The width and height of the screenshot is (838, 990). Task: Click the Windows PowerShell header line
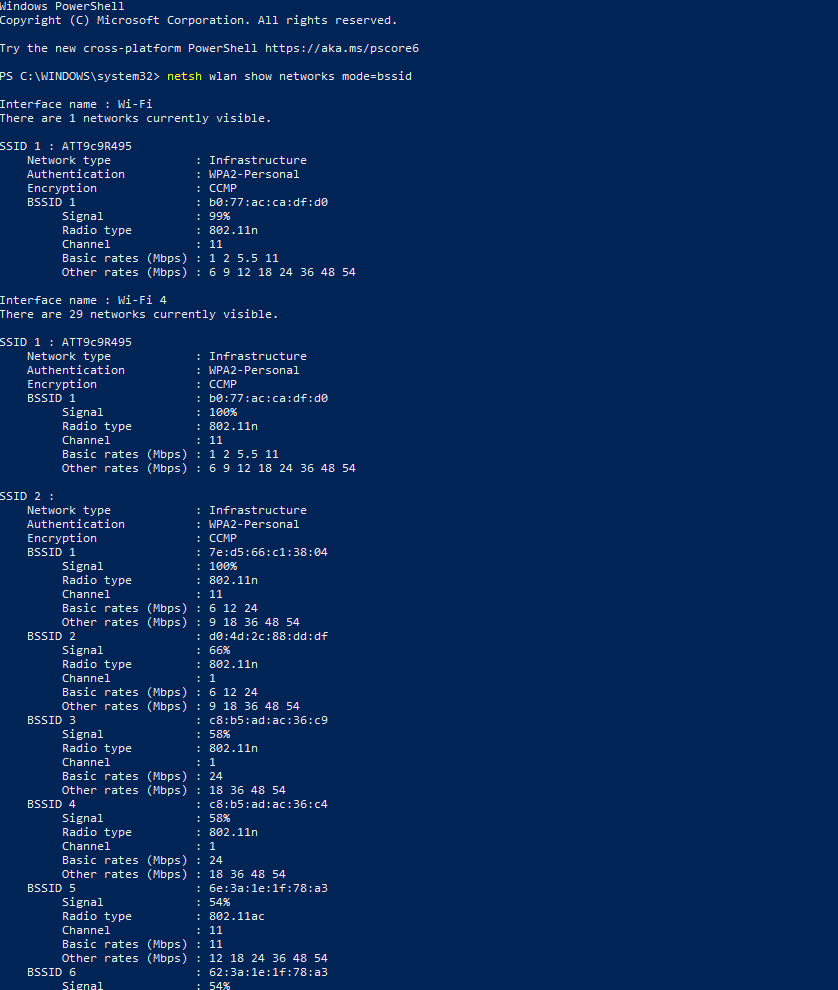(62, 6)
